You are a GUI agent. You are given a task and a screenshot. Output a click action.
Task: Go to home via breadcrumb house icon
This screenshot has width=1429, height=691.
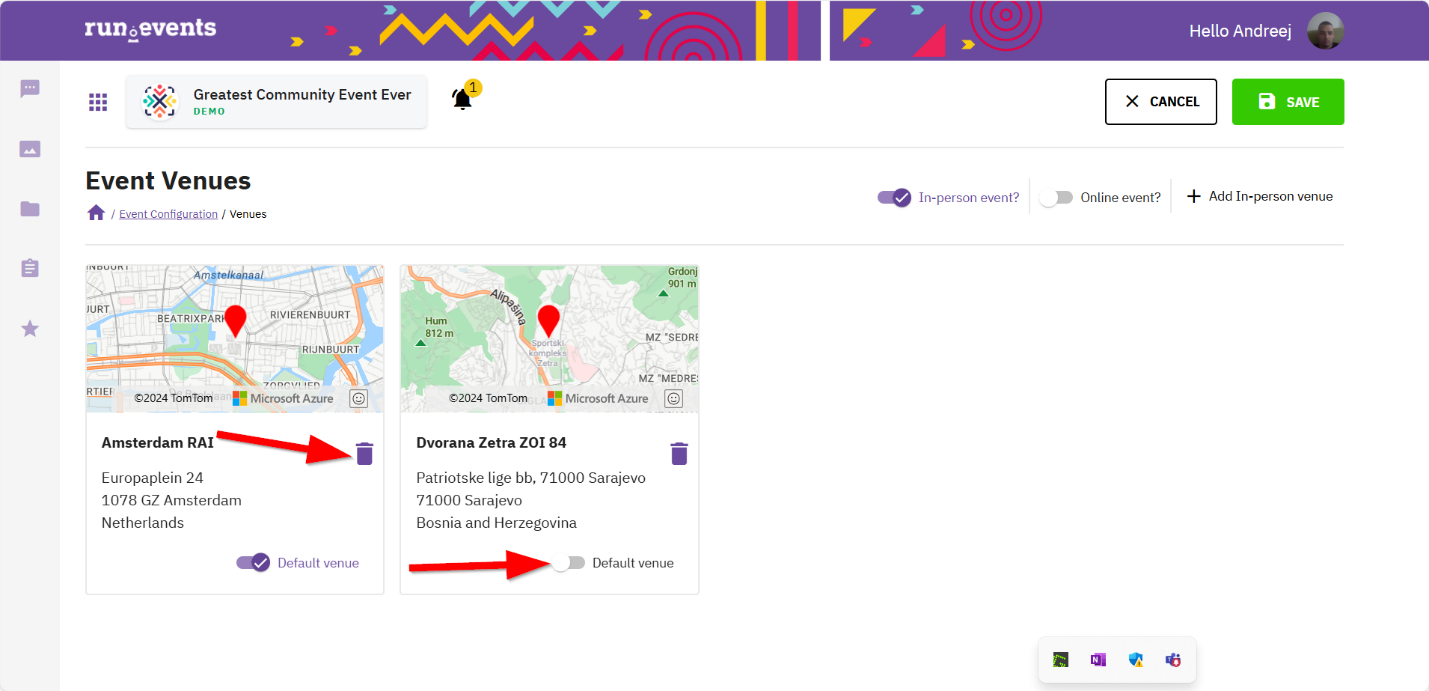pyautogui.click(x=96, y=213)
